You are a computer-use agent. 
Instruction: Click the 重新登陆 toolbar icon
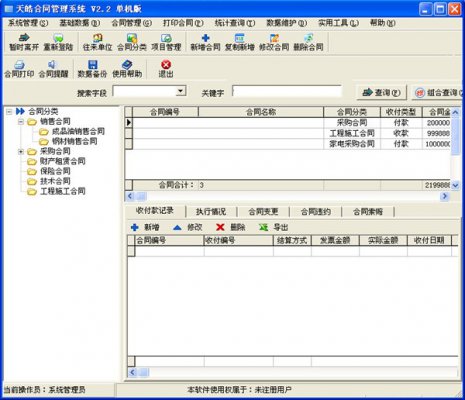[58, 38]
